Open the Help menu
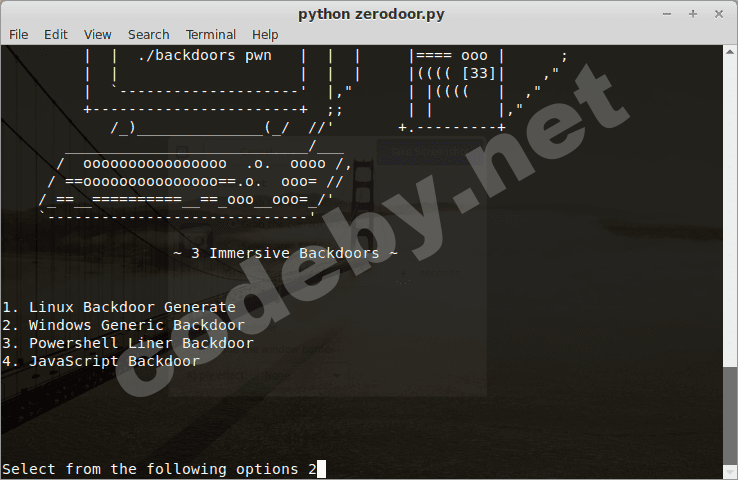 tap(265, 34)
